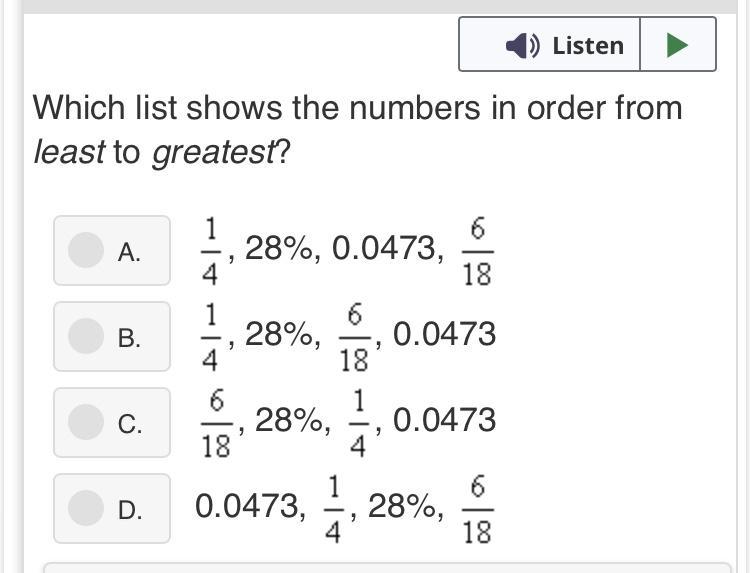Click the 0.0473 value in option B

tap(444, 334)
